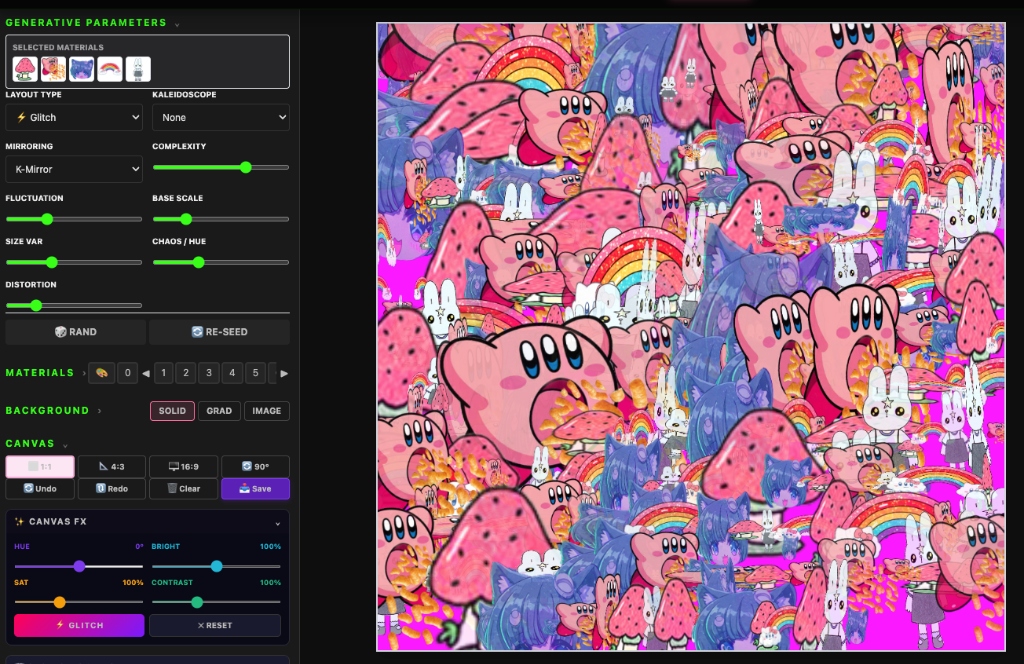Select materials page 3
1024x664 pixels.
[x=209, y=373]
